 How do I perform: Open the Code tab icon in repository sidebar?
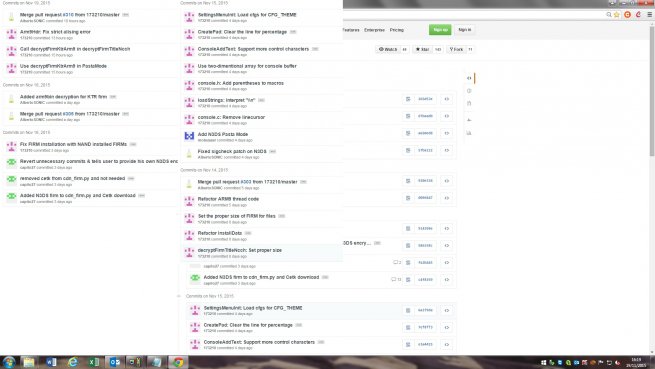click(x=469, y=78)
